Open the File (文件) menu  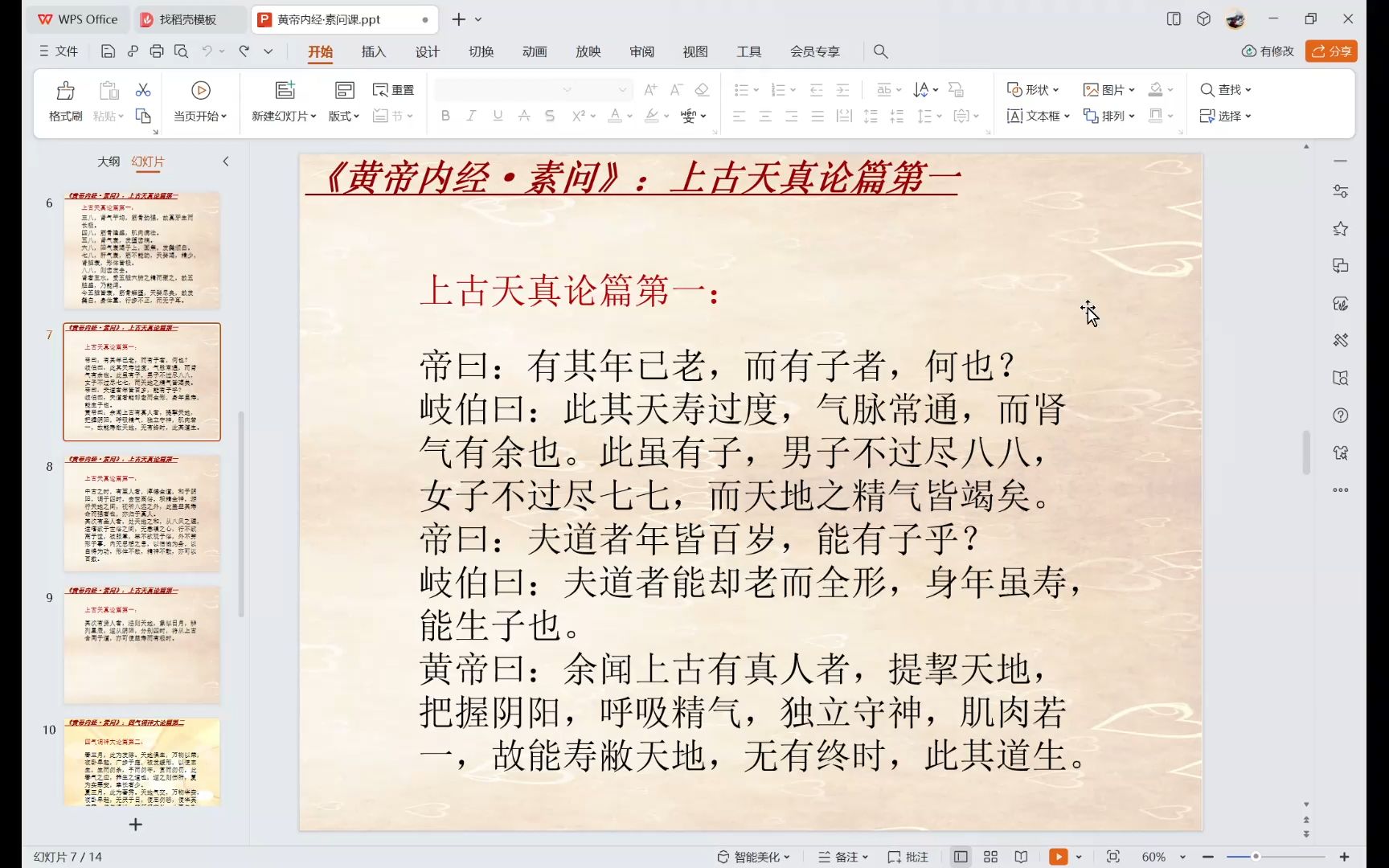pyautogui.click(x=59, y=51)
